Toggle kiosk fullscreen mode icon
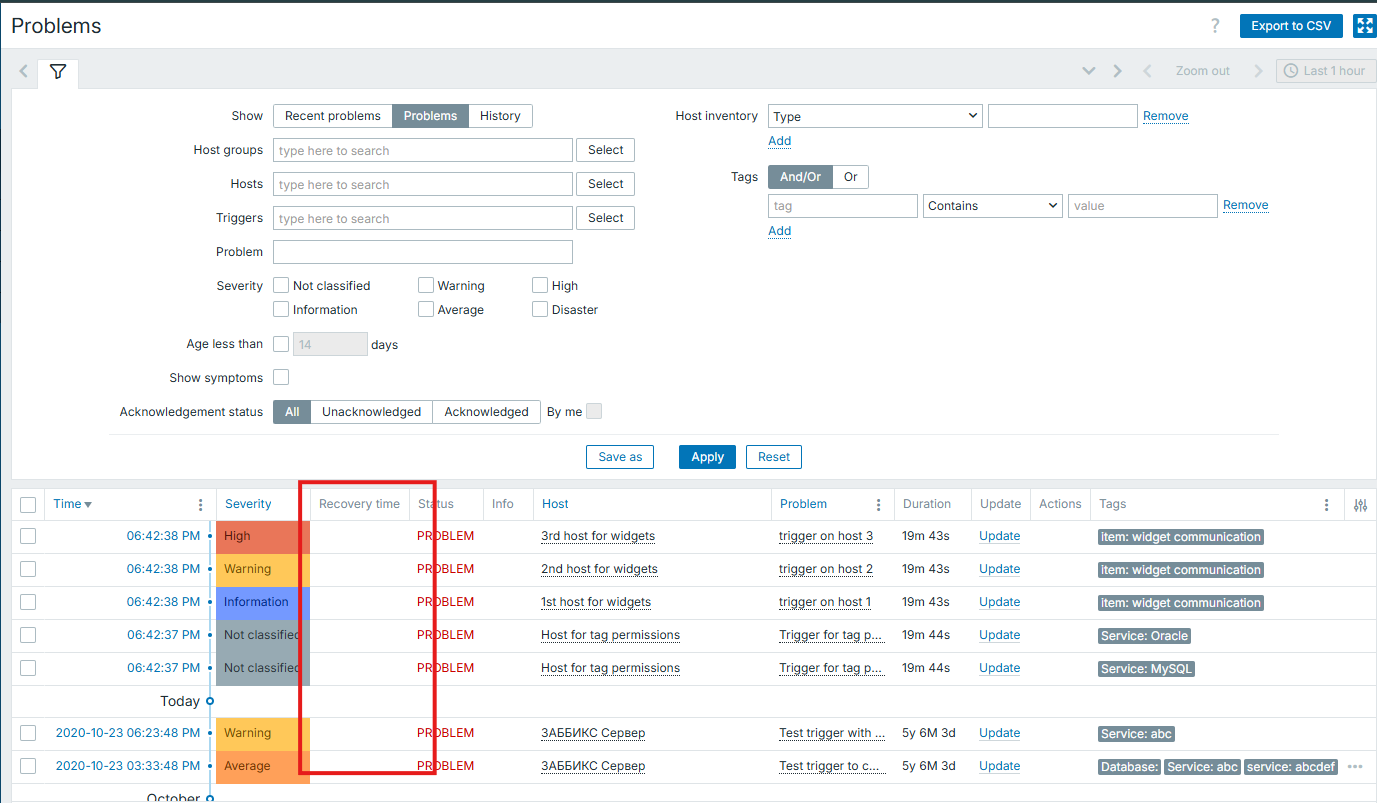This screenshot has width=1377, height=803. [x=1364, y=26]
